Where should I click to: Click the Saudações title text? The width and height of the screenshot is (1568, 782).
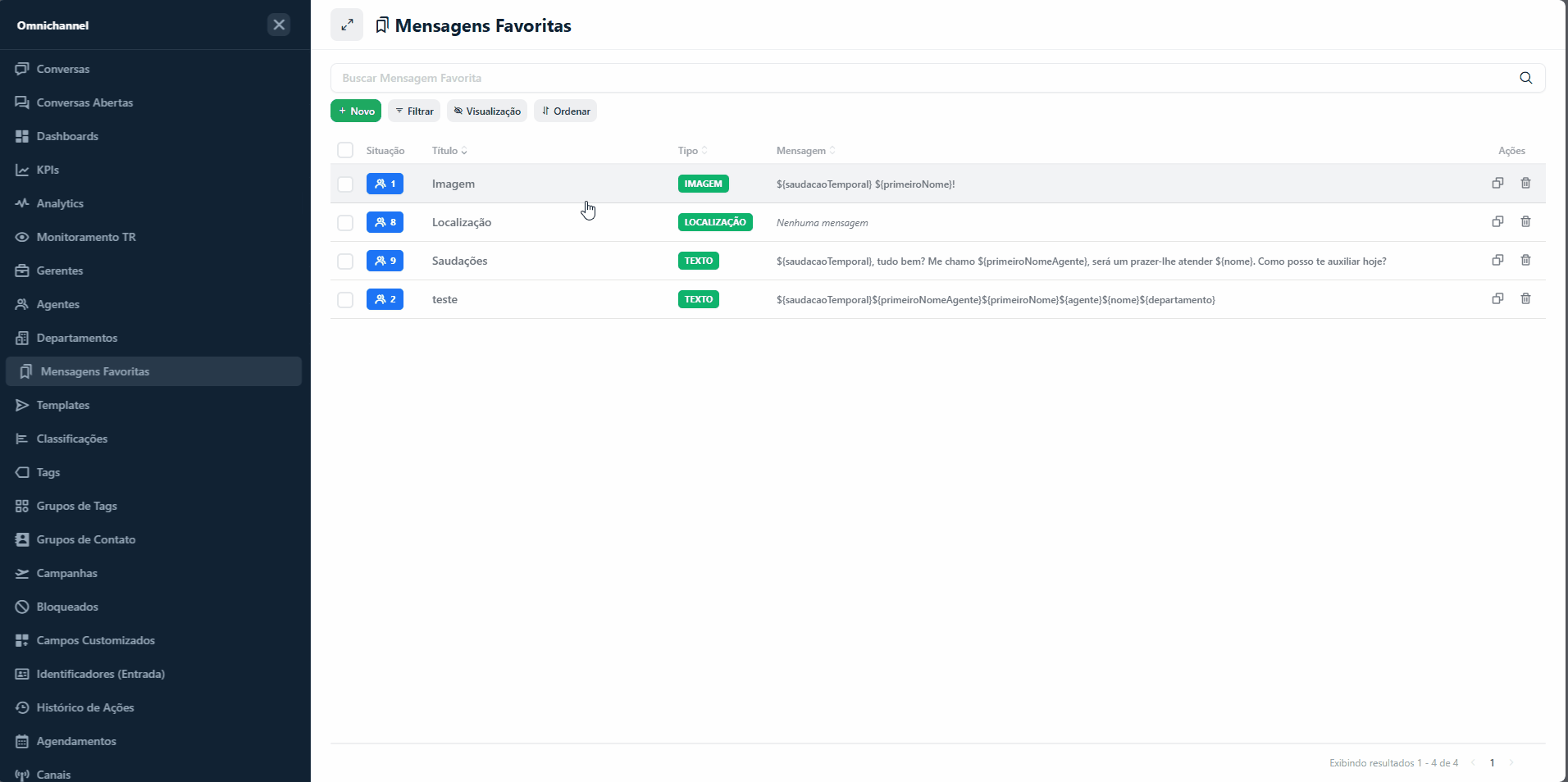[459, 261]
